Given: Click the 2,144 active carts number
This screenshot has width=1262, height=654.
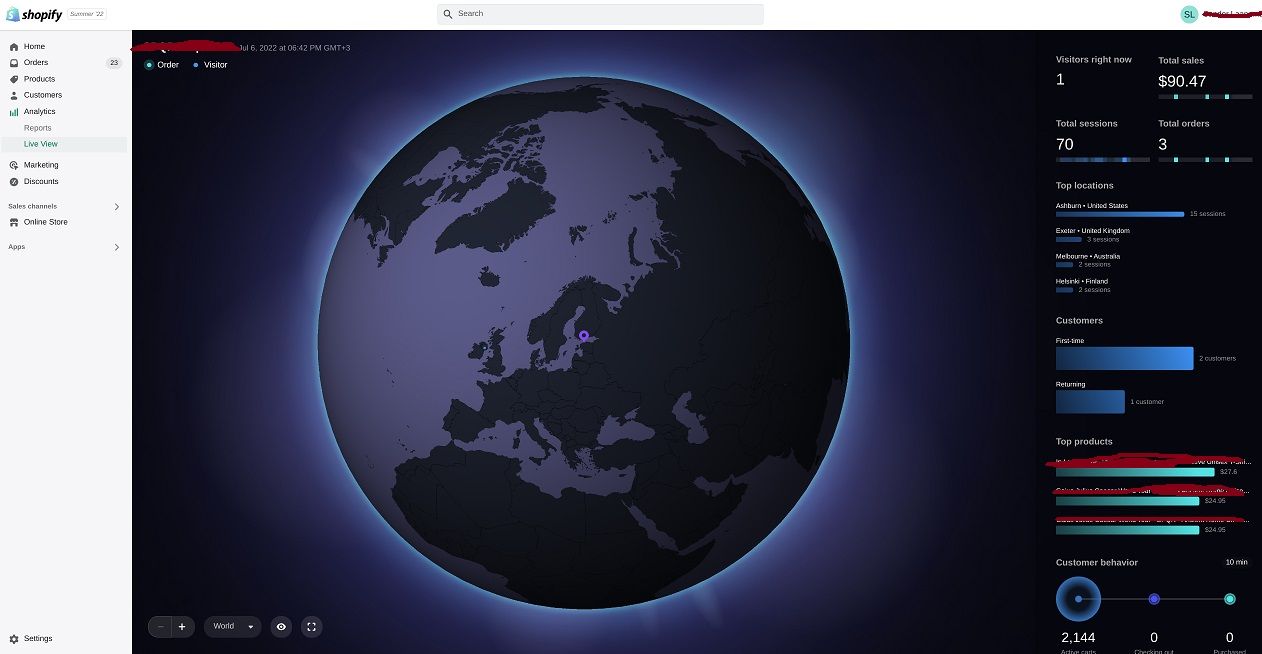Looking at the screenshot, I should point(1078,638).
